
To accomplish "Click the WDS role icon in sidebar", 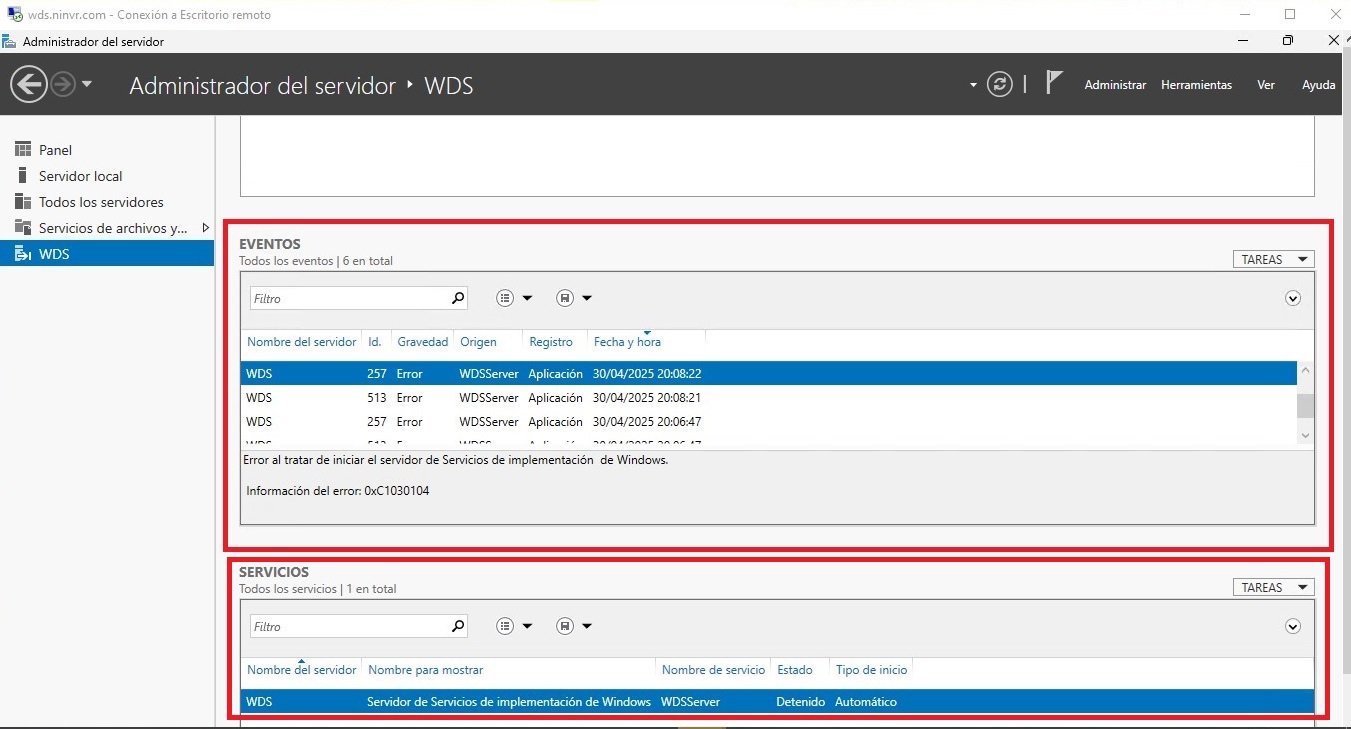I will pos(23,254).
